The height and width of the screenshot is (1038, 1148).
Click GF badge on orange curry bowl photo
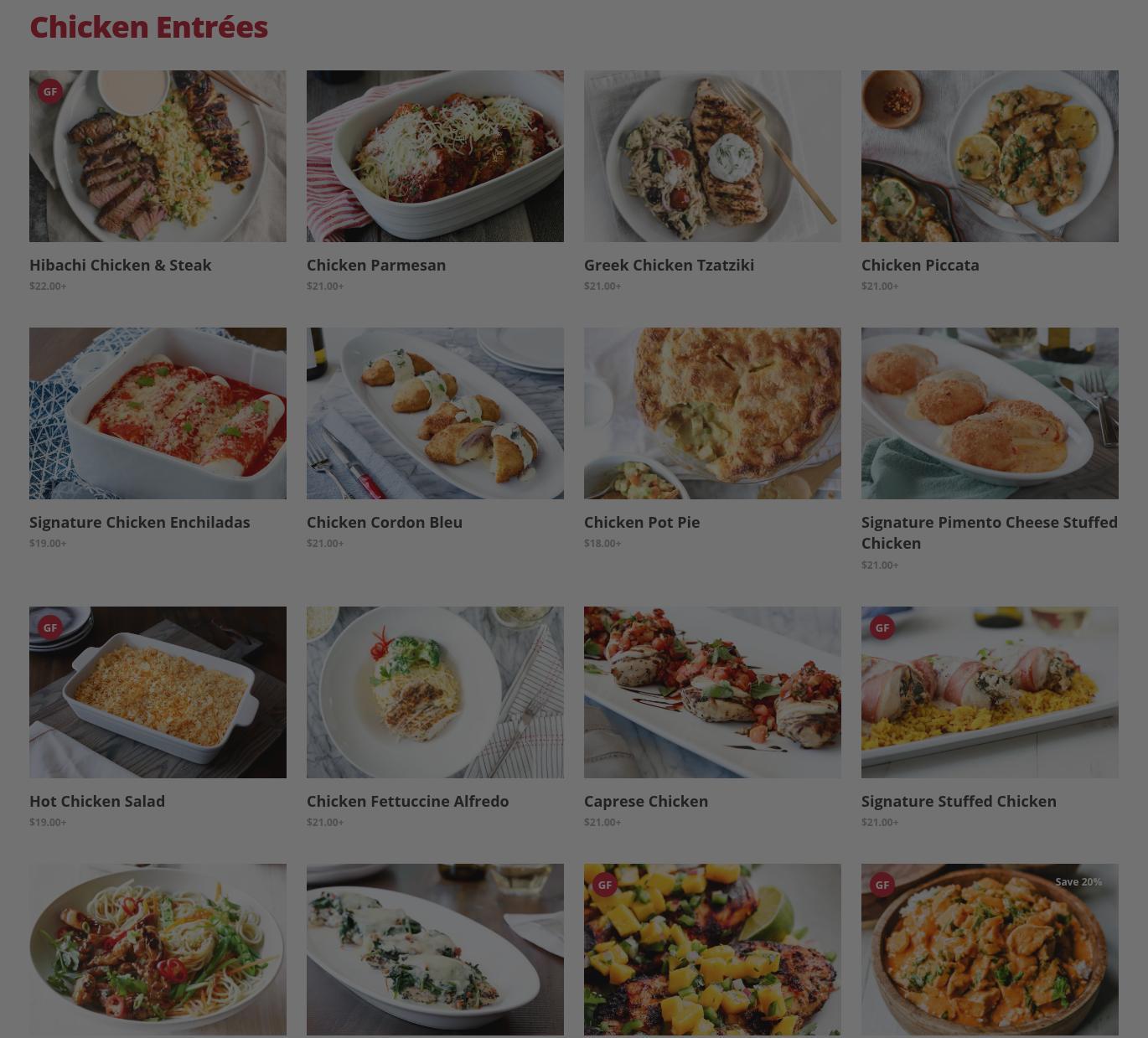coord(882,885)
